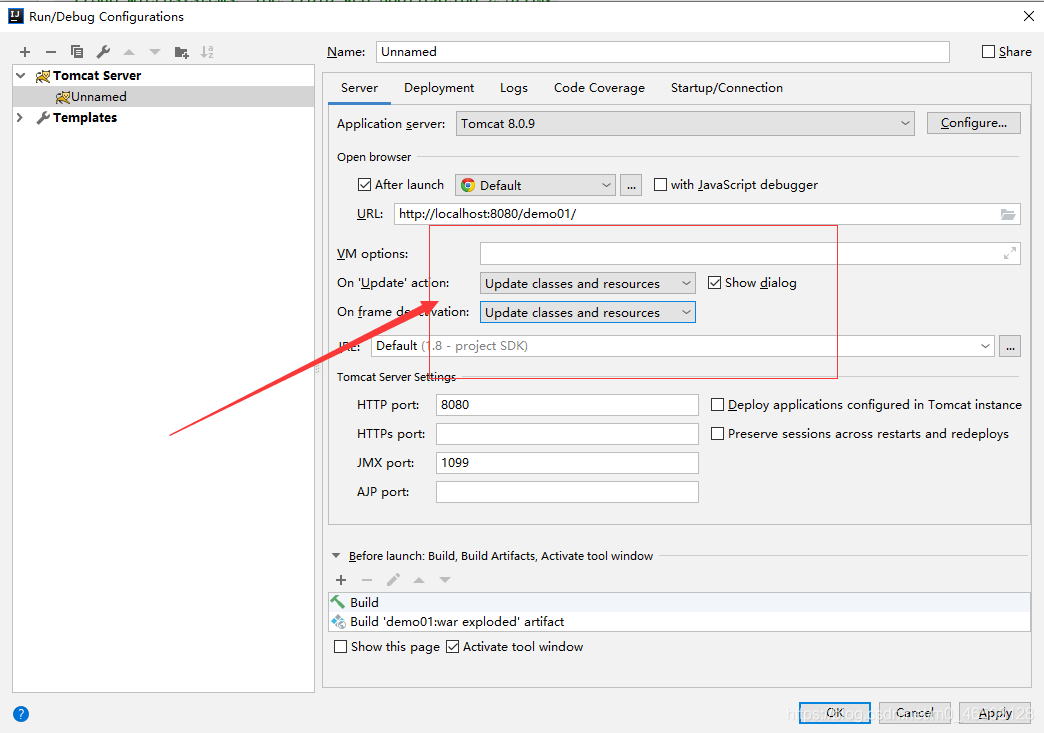The width and height of the screenshot is (1044, 733).
Task: Focus the HTTPs port field
Action: click(567, 434)
